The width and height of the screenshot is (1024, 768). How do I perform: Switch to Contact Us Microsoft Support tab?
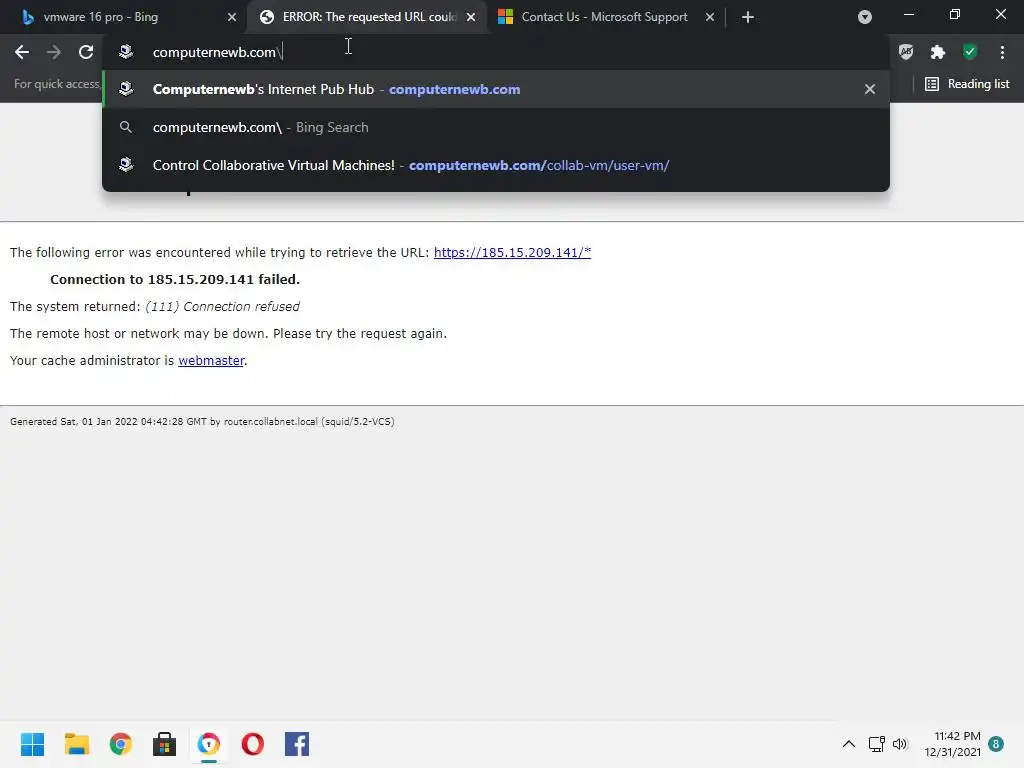coord(604,17)
